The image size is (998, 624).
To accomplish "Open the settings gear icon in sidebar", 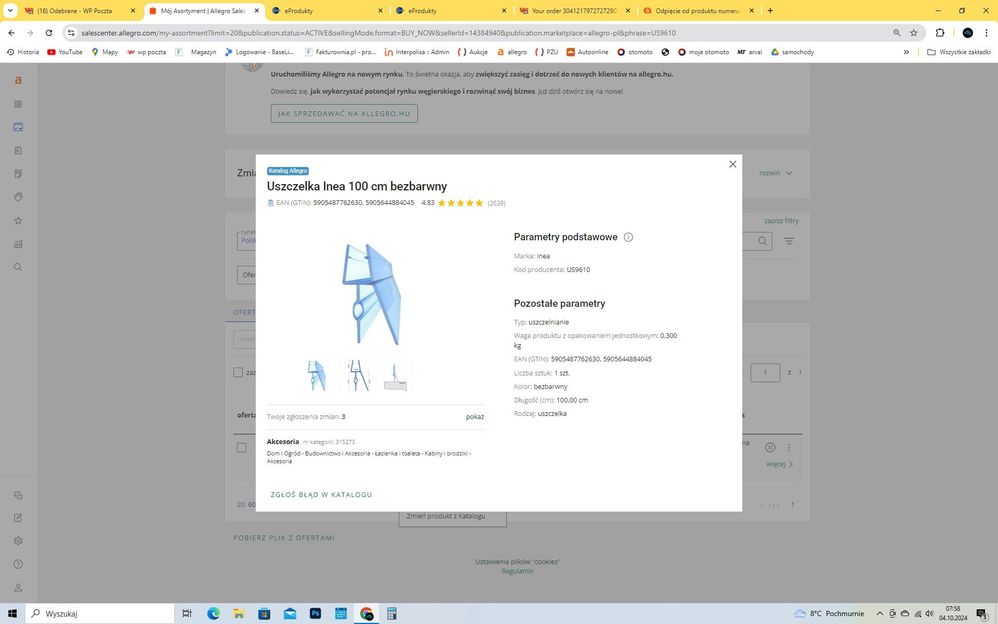I will (x=18, y=541).
